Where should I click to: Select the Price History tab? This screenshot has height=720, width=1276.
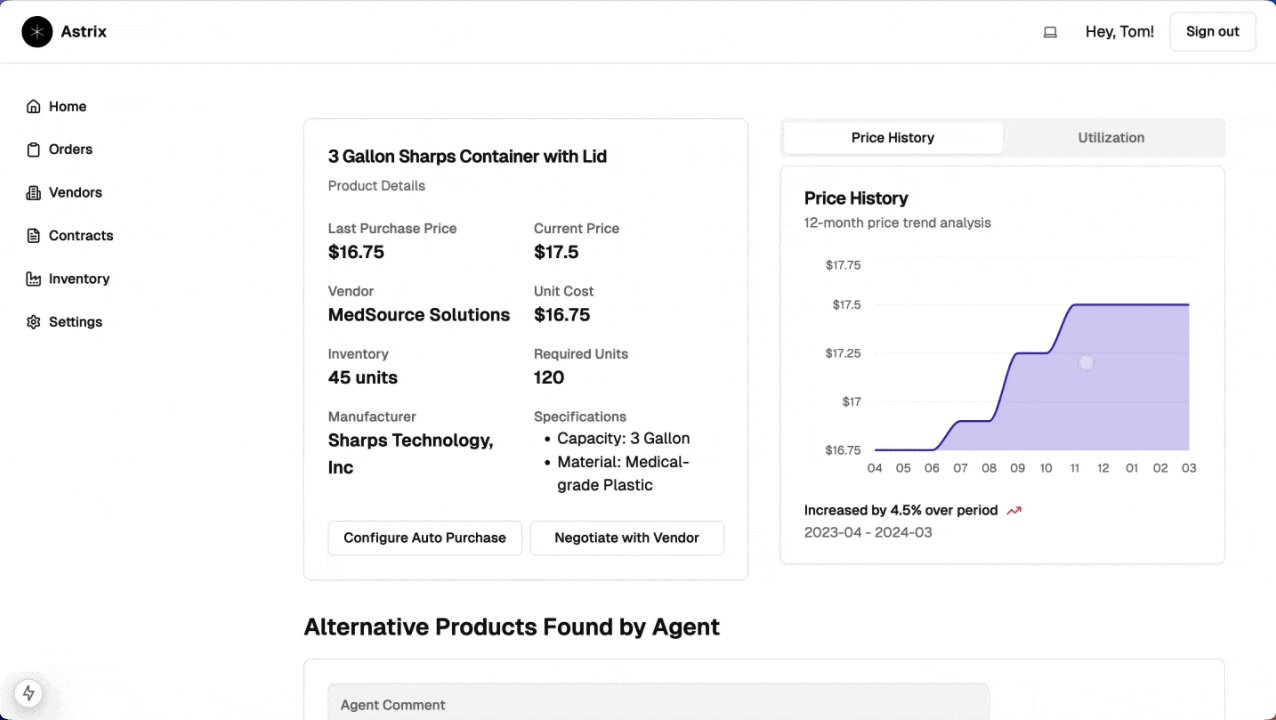click(x=892, y=138)
